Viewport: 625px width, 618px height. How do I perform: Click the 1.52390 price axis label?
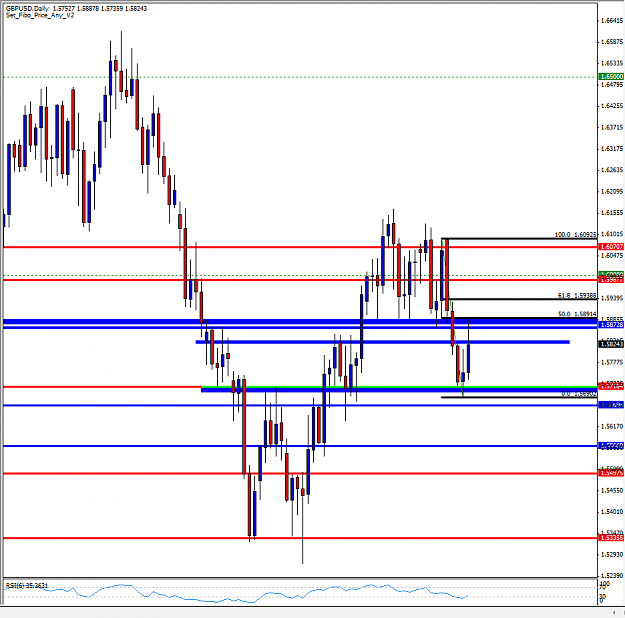612,576
